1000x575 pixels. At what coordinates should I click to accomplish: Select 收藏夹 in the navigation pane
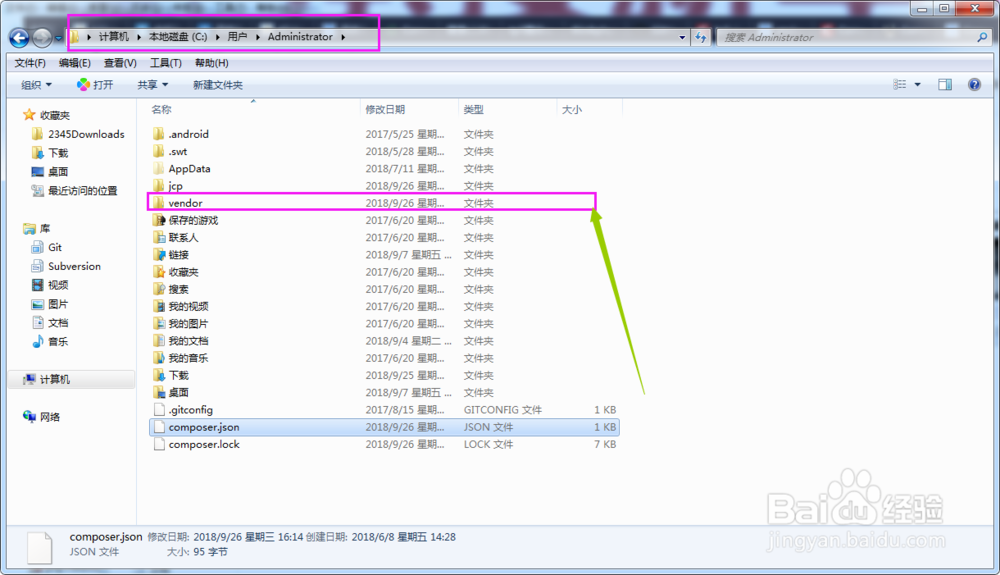[x=54, y=115]
